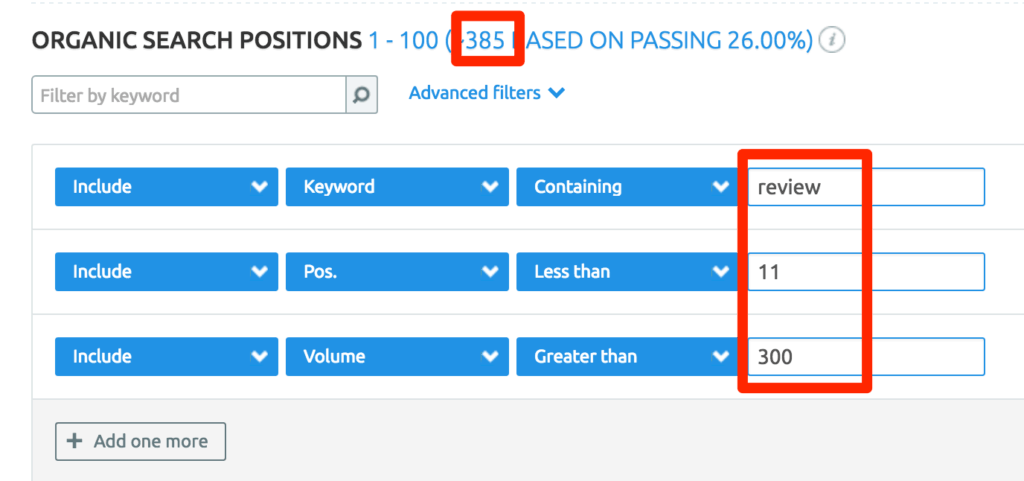Focus the Filter by keyword field
The image size is (1024, 481).
[189, 95]
